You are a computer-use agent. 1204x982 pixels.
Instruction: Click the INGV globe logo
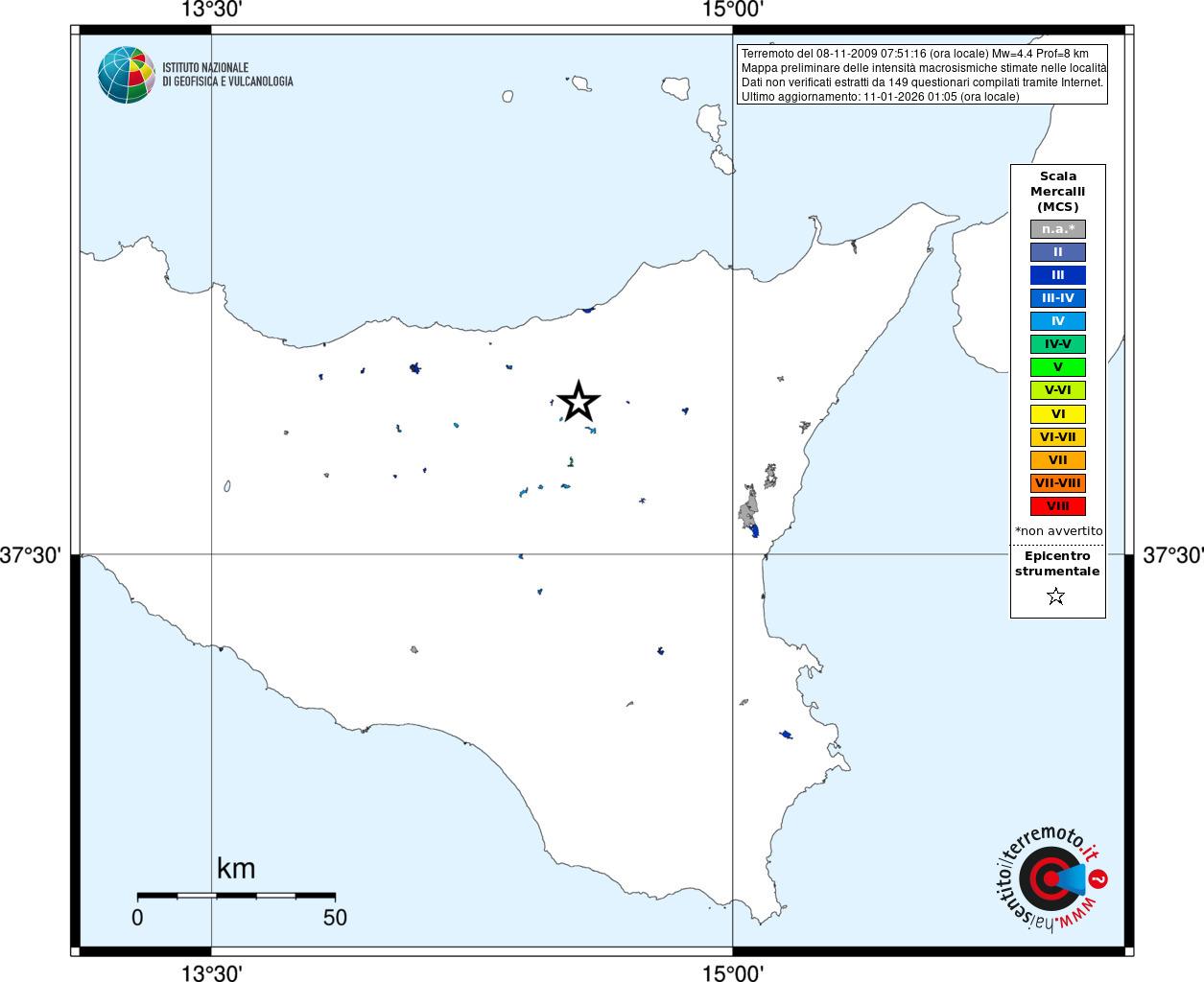pyautogui.click(x=126, y=75)
